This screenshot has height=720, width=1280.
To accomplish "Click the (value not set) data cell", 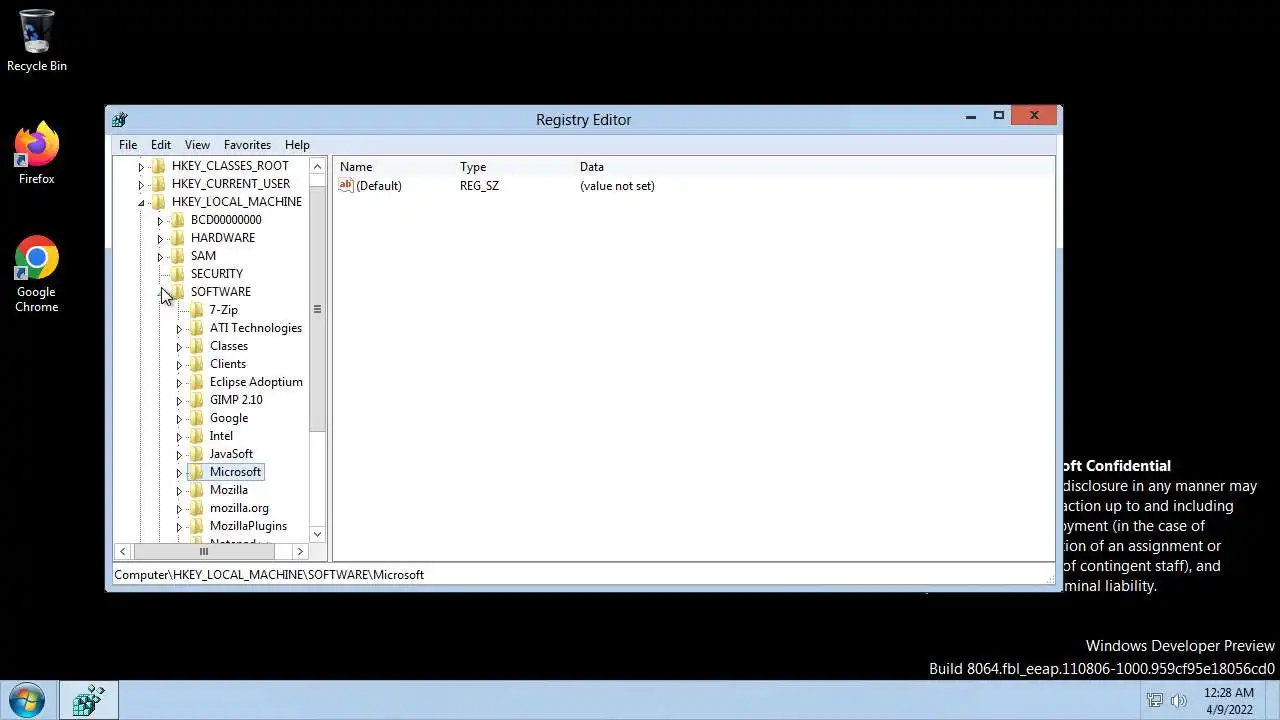I will point(617,186).
